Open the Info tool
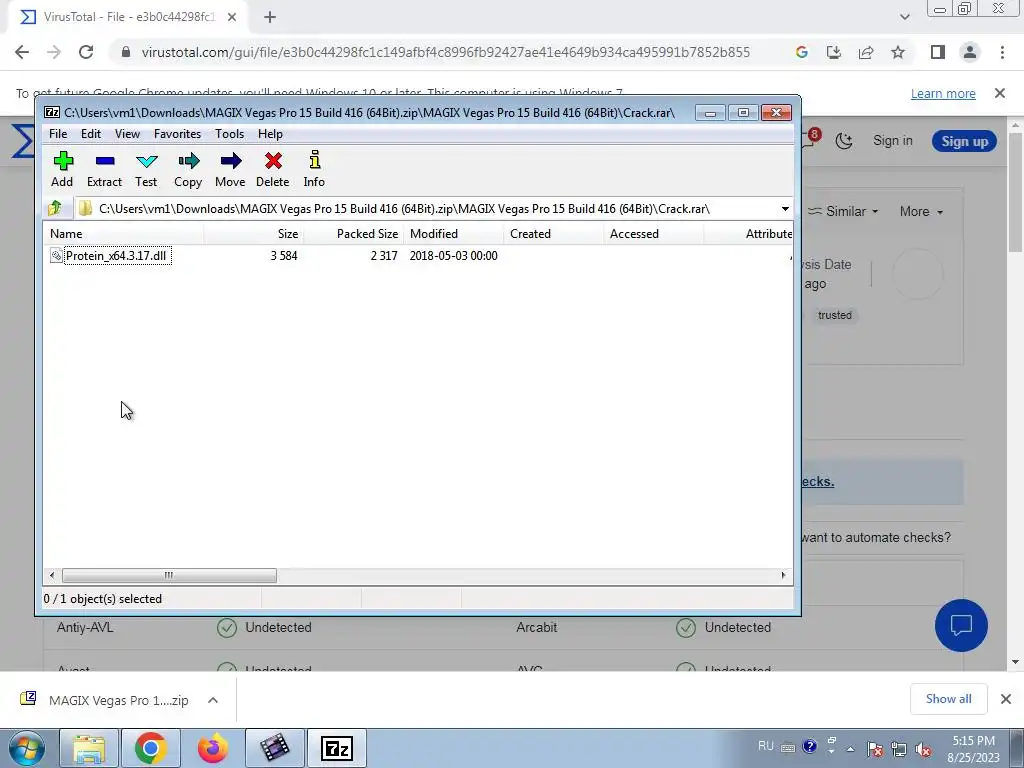 click(314, 168)
